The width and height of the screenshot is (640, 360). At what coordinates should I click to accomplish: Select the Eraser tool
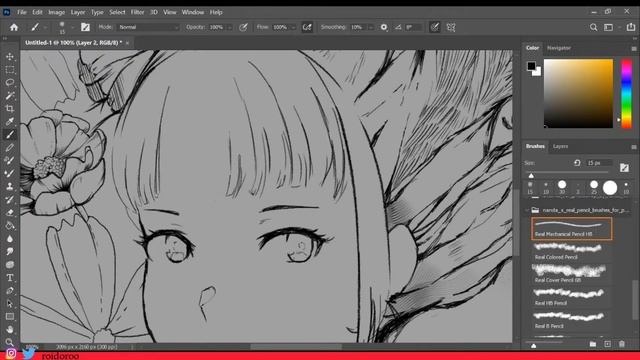click(x=10, y=212)
